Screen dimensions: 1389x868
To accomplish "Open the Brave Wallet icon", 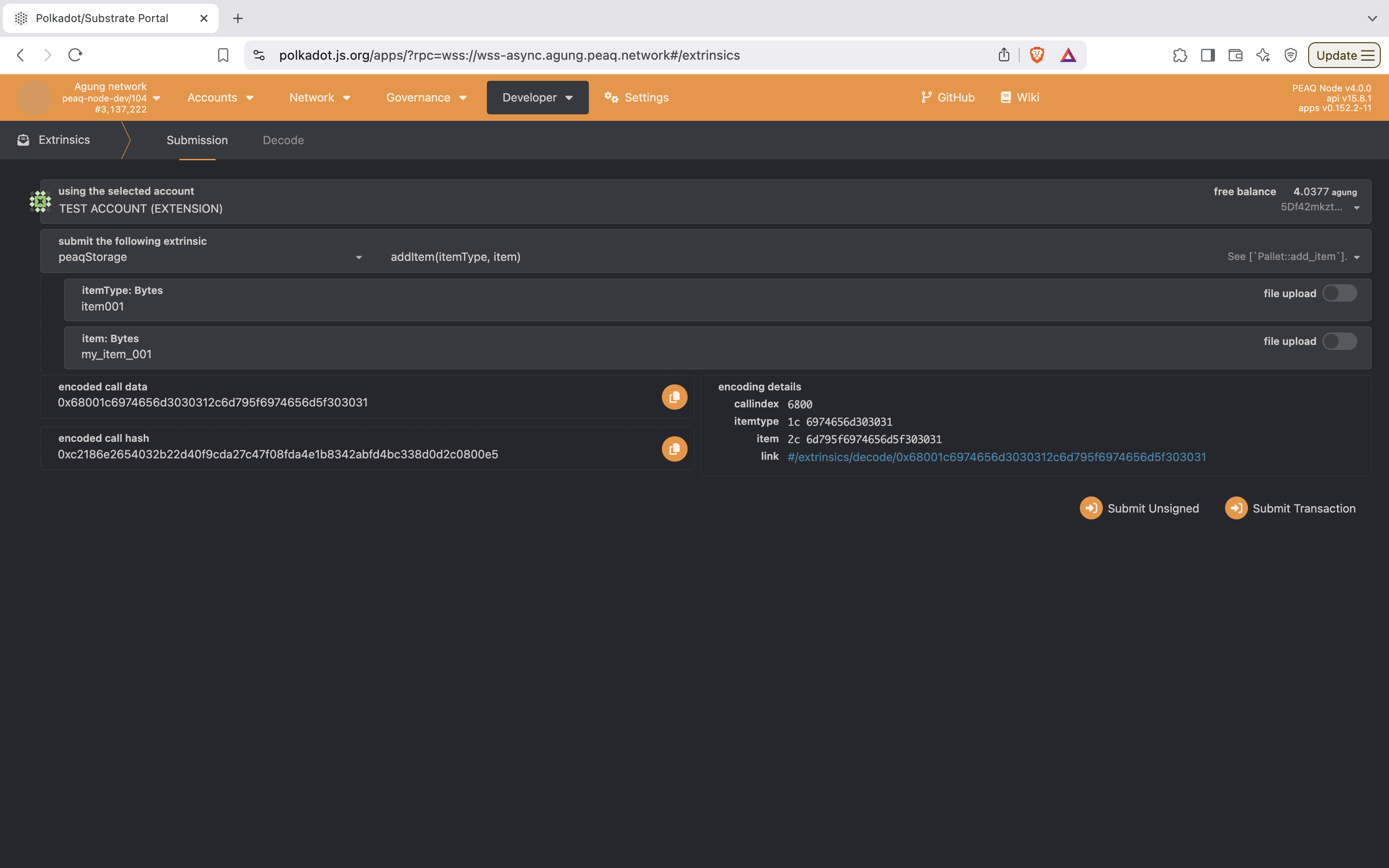I will [x=1235, y=55].
